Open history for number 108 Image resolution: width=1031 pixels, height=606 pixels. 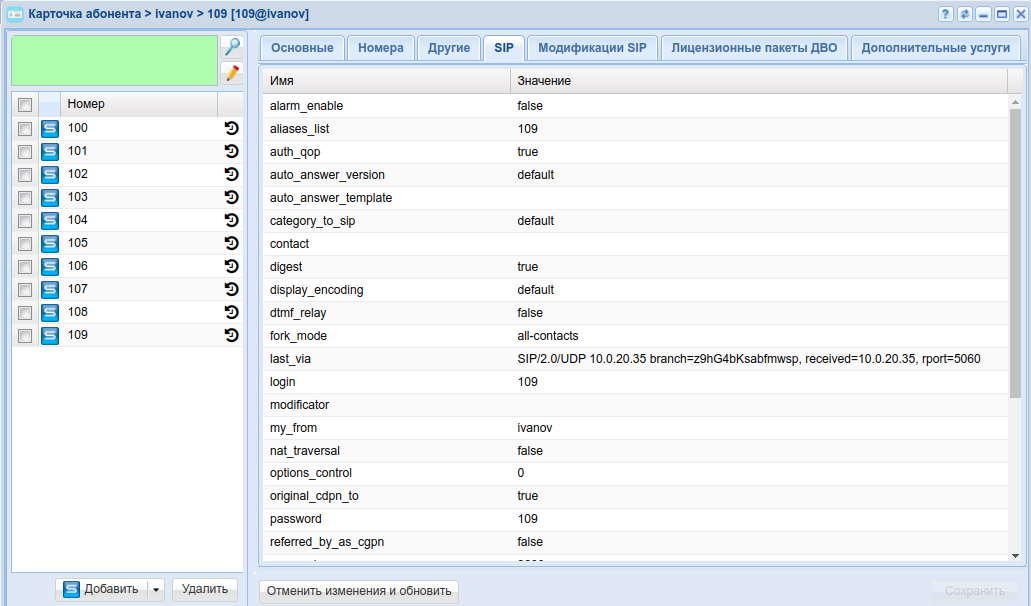click(x=231, y=312)
